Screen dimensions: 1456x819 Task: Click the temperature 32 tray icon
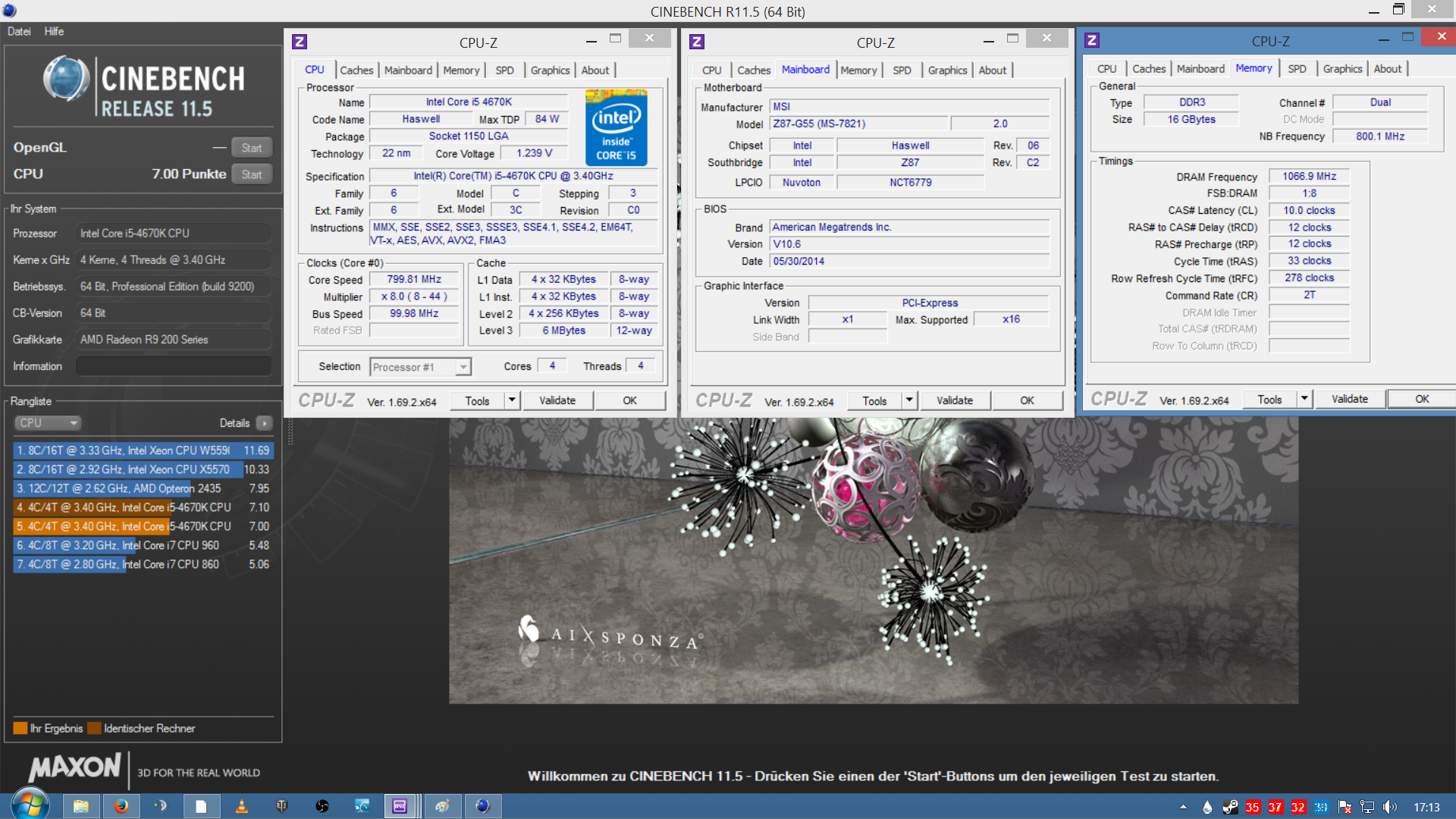point(1298,807)
